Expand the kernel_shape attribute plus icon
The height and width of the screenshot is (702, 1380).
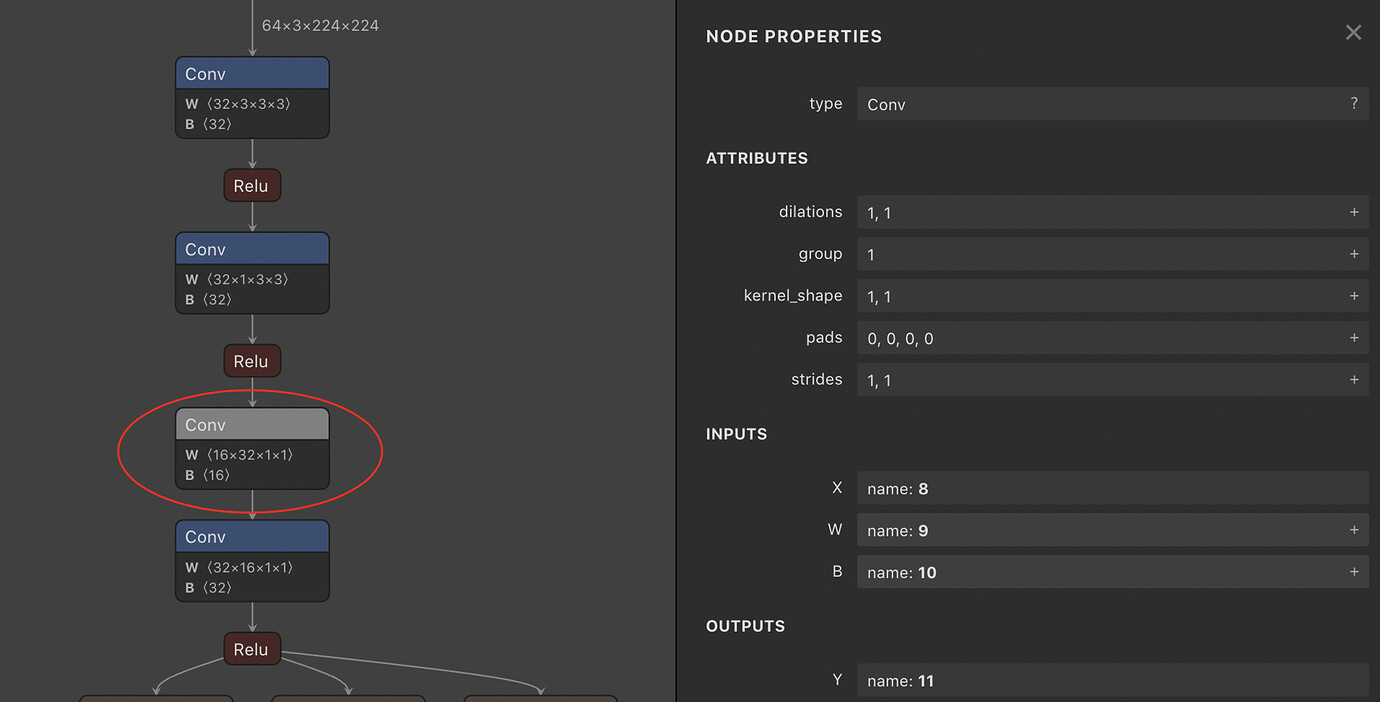(1354, 296)
